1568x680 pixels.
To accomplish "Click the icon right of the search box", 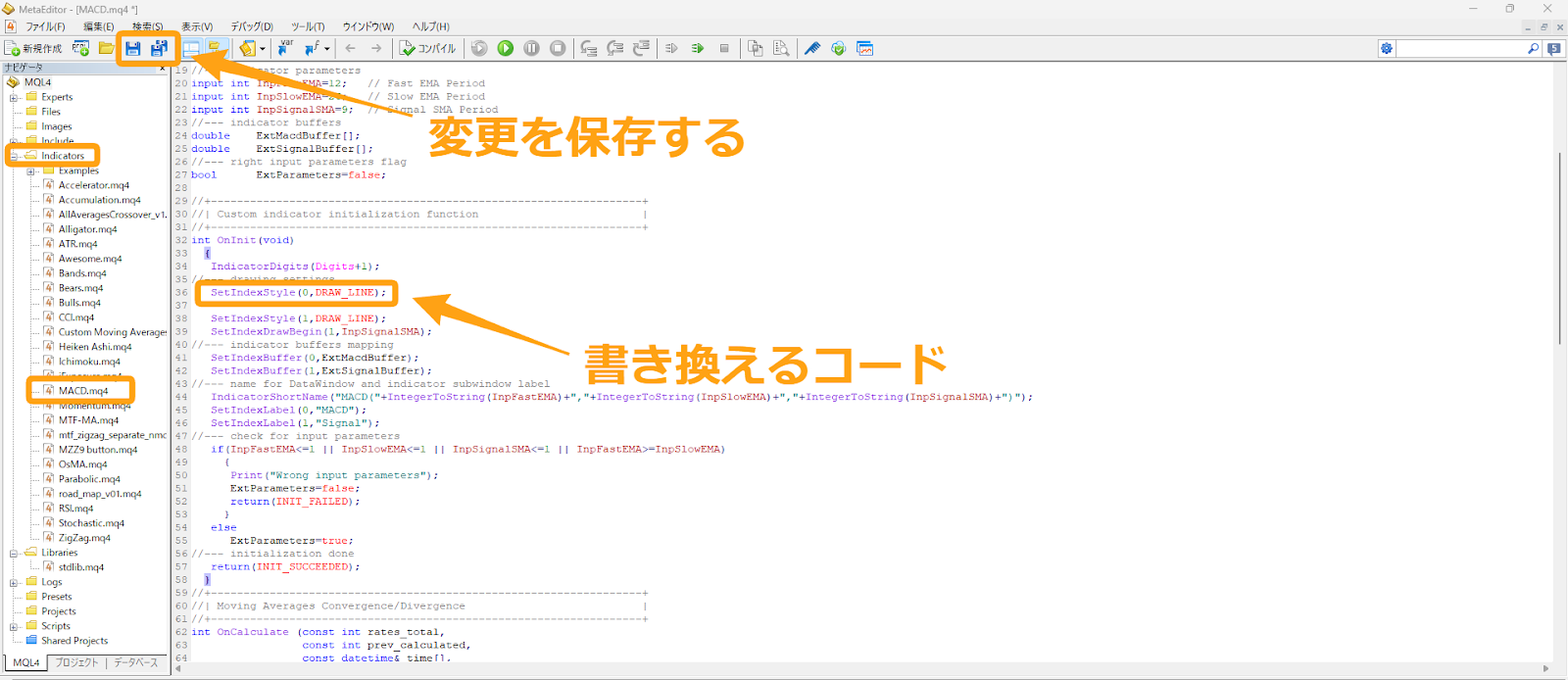I will pyautogui.click(x=1554, y=48).
